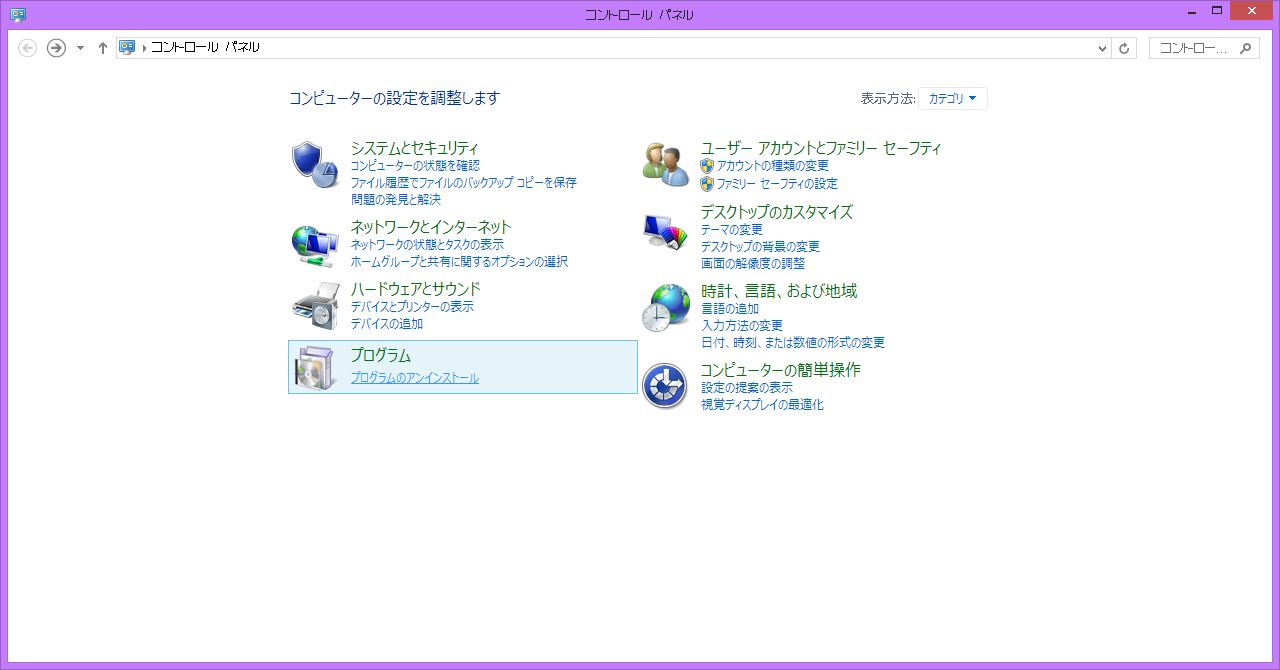
Task: Click the プログラム disc box icon
Action: pyautogui.click(x=316, y=367)
